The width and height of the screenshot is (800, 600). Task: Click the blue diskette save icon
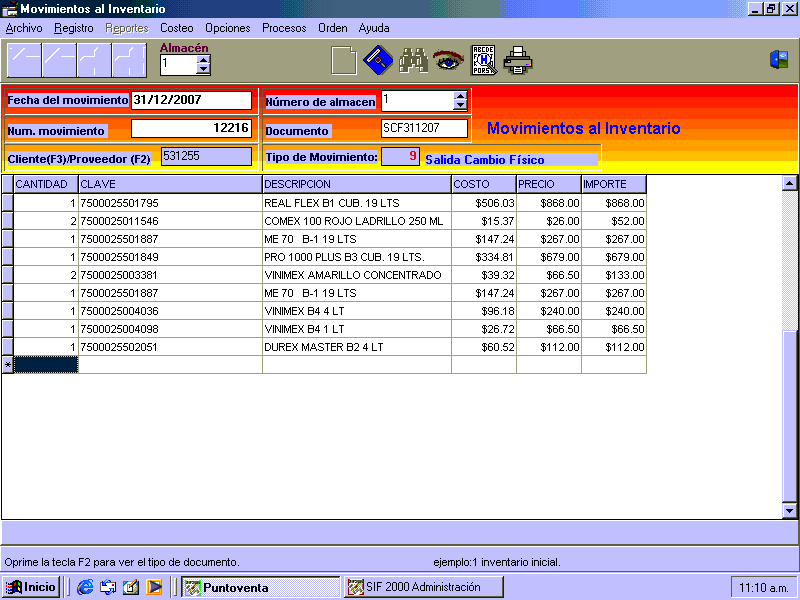377,61
